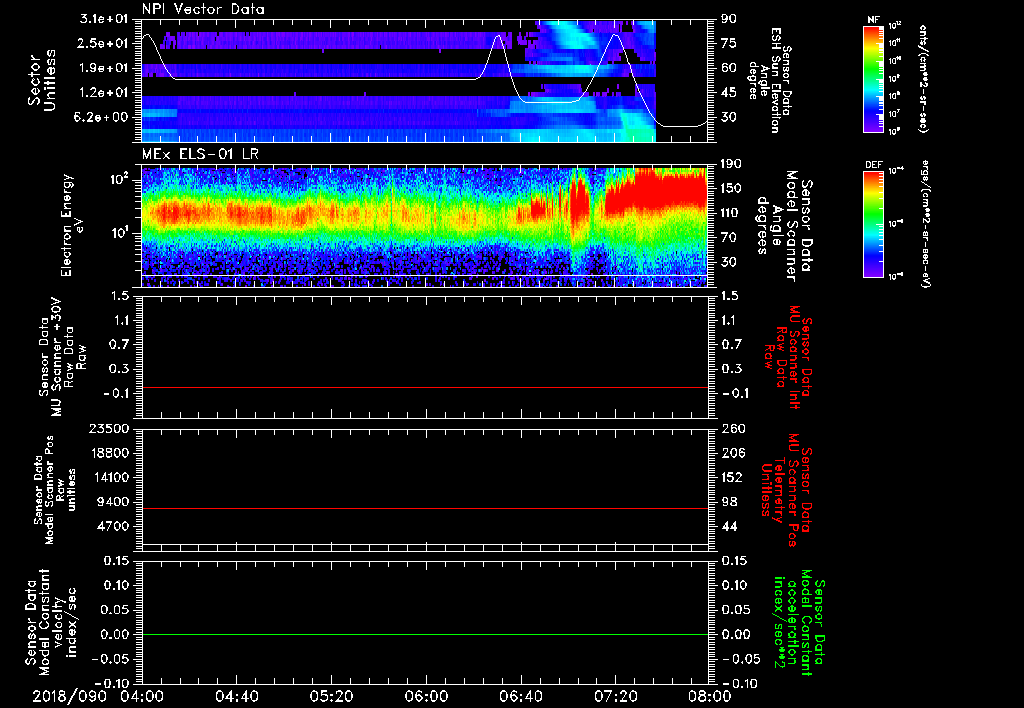Click the "260" telemetry tick value

pos(731,429)
